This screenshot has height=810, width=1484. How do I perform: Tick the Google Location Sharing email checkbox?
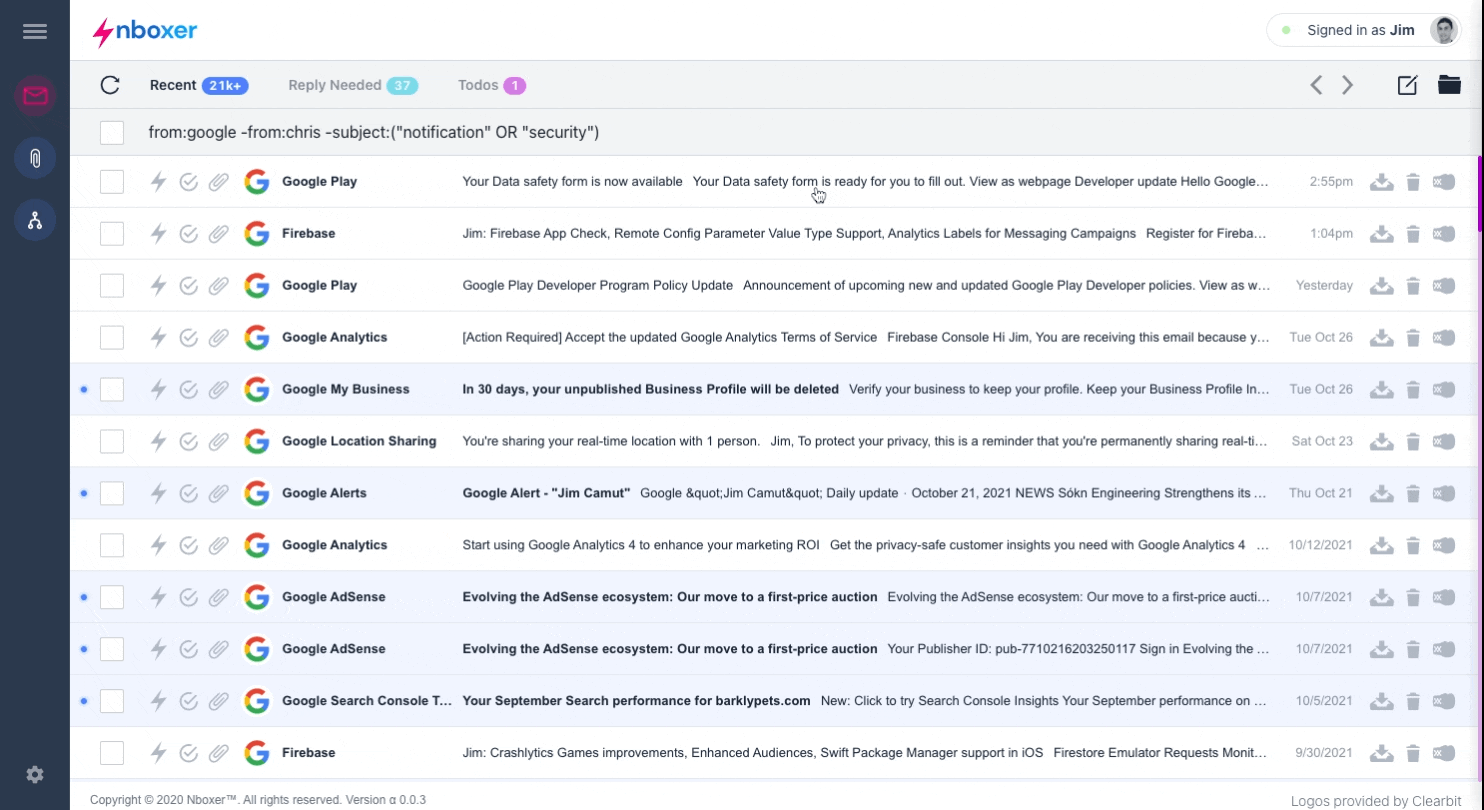point(112,441)
